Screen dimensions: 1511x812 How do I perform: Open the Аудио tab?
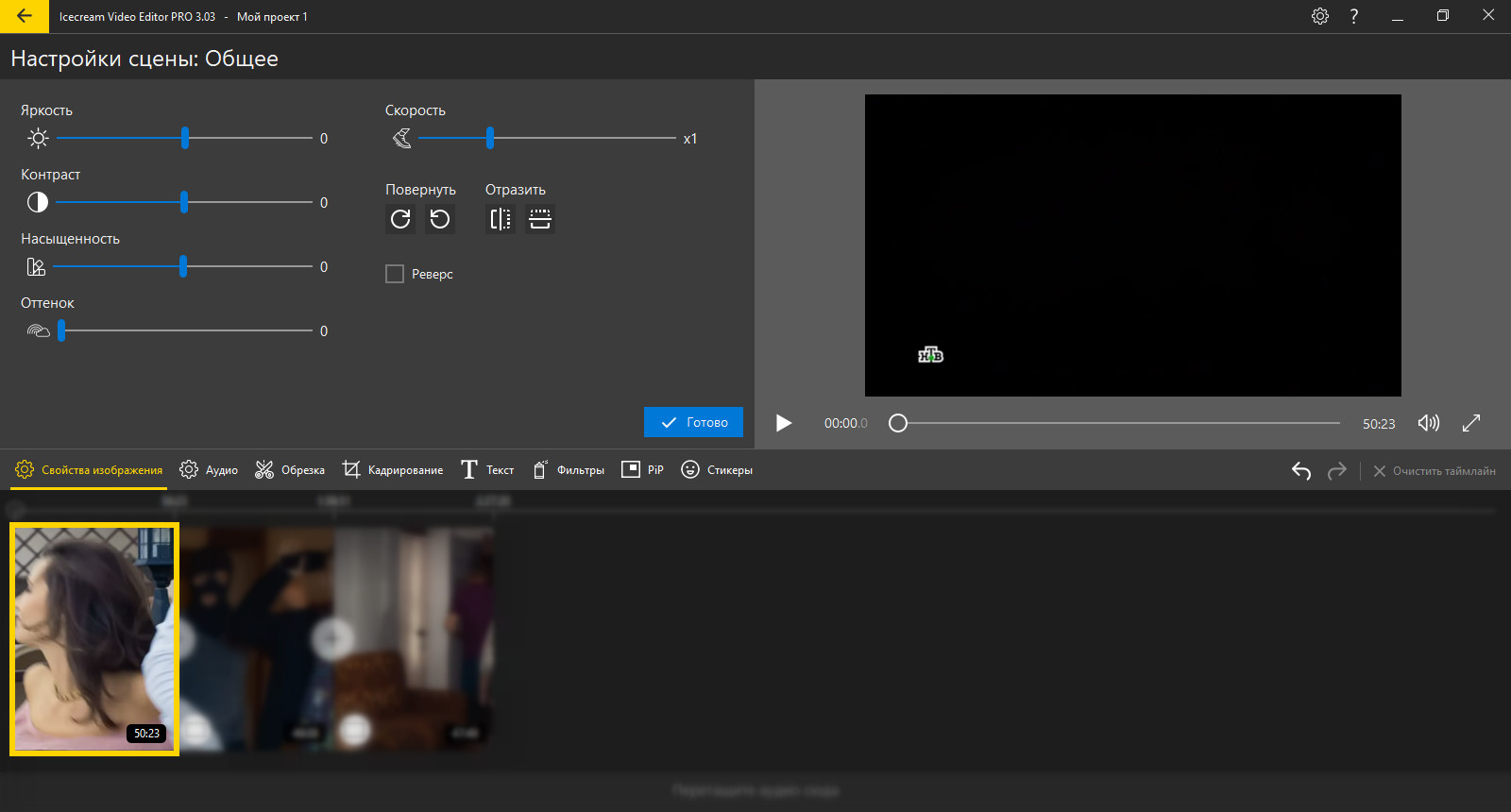(x=209, y=470)
